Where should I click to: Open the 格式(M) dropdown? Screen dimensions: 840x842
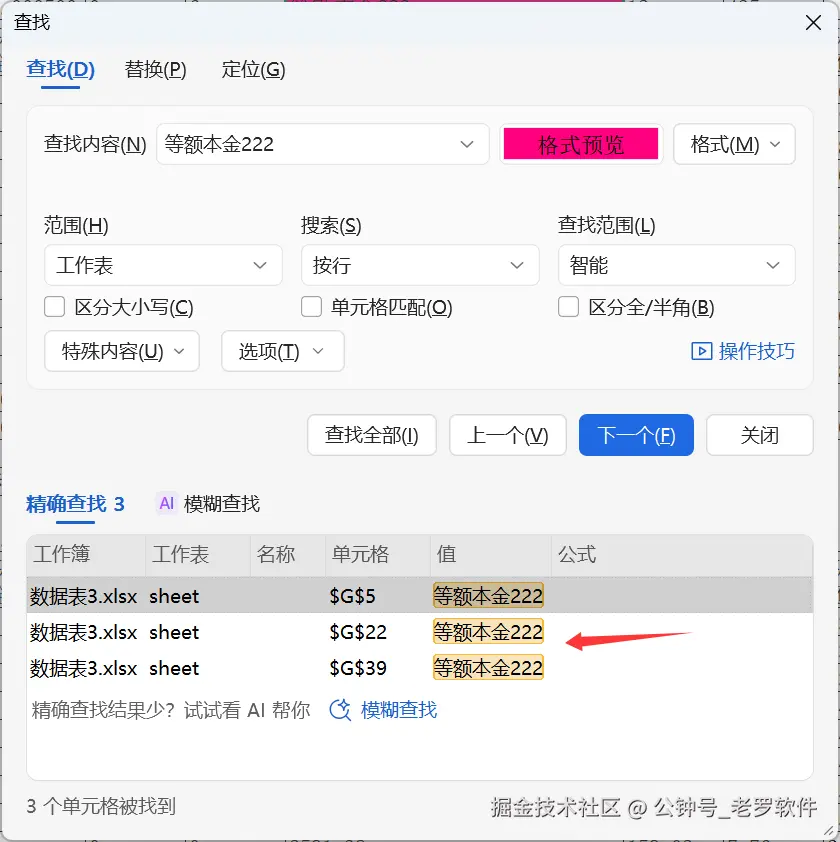[x=734, y=144]
